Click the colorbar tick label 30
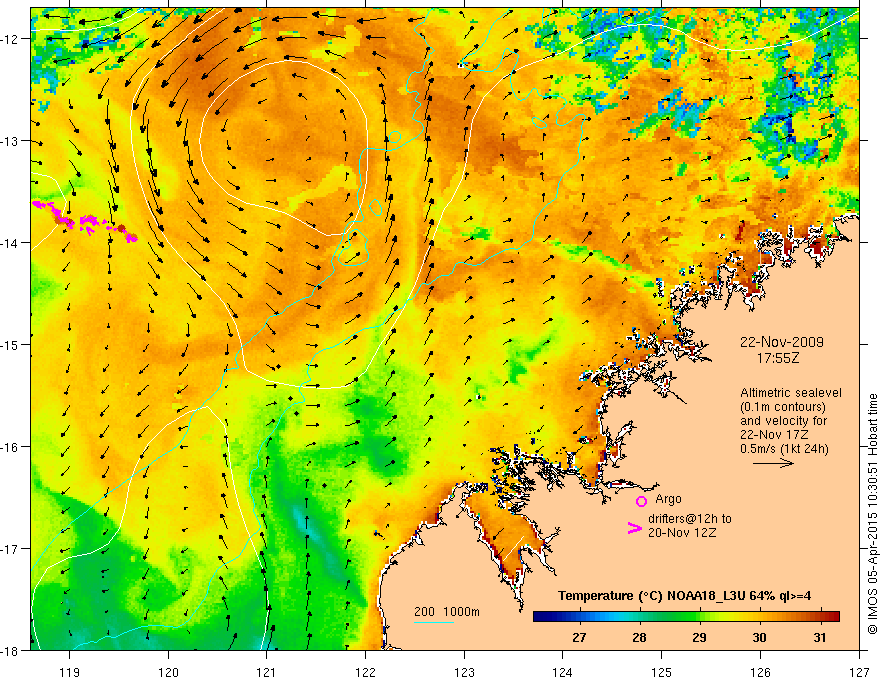 [759, 637]
